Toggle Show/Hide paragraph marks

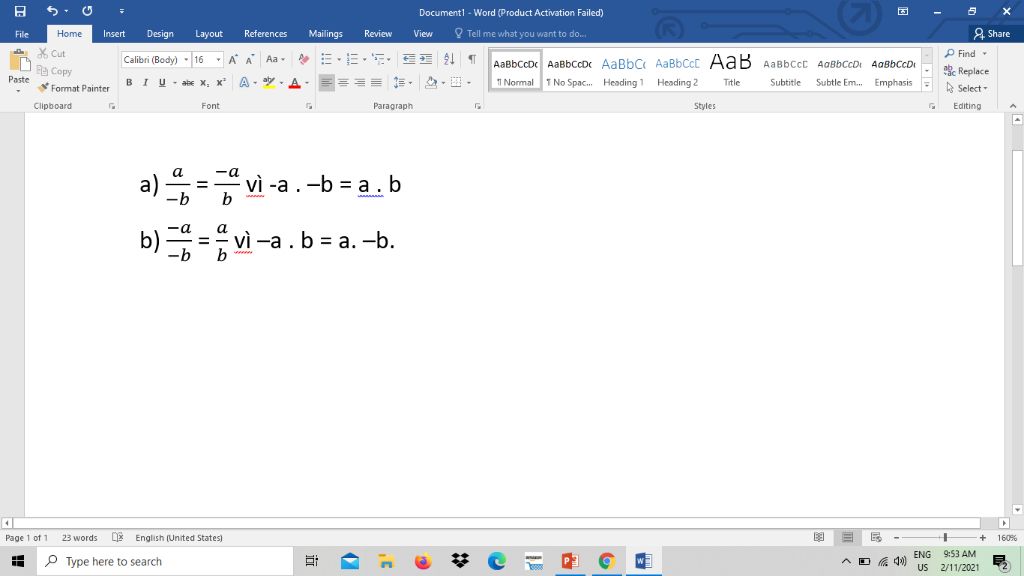472,59
